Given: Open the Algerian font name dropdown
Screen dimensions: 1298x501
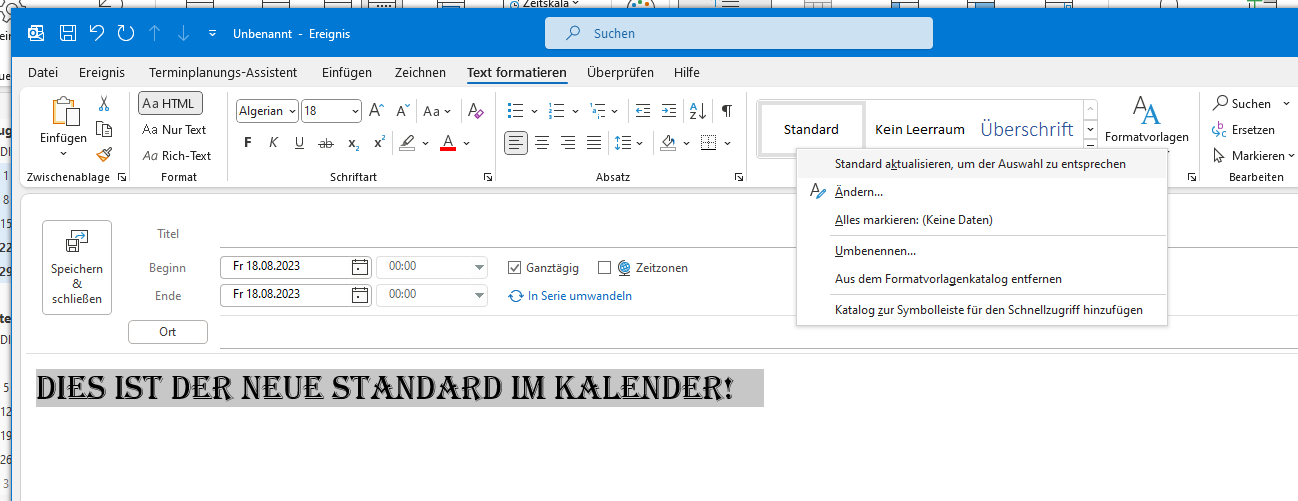Looking at the screenshot, I should pos(292,111).
